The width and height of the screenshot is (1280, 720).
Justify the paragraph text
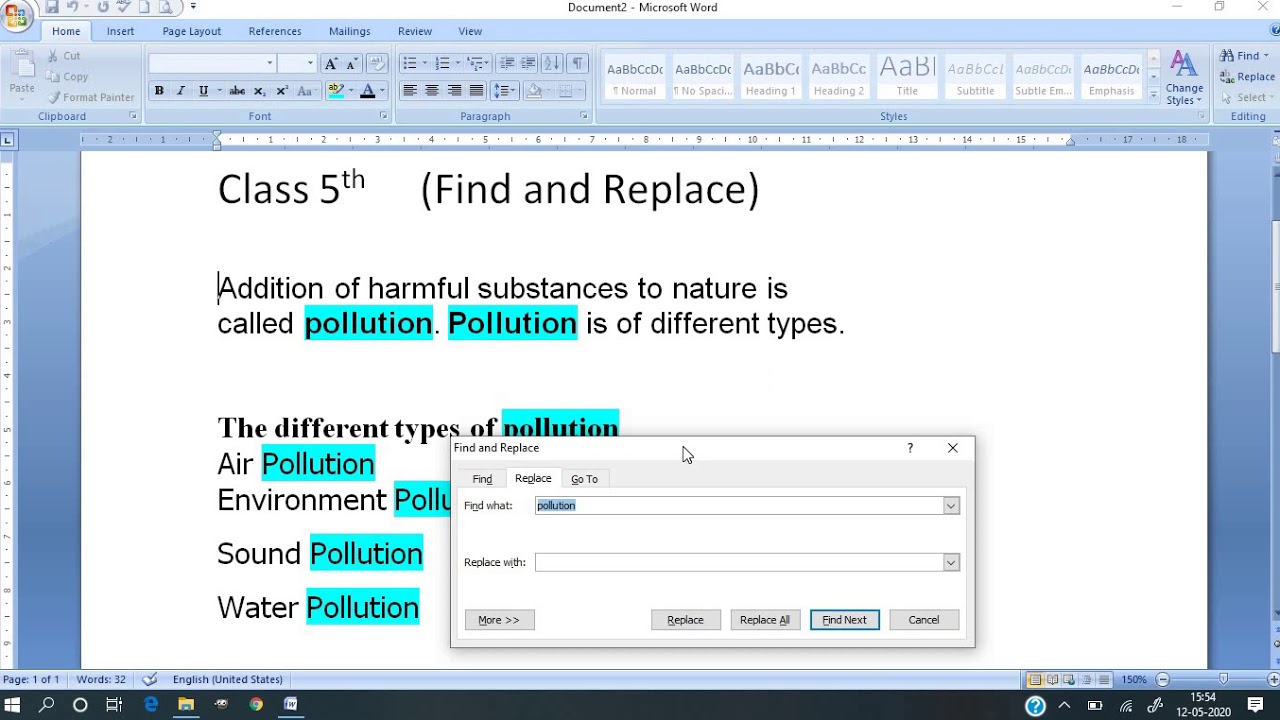tap(476, 91)
